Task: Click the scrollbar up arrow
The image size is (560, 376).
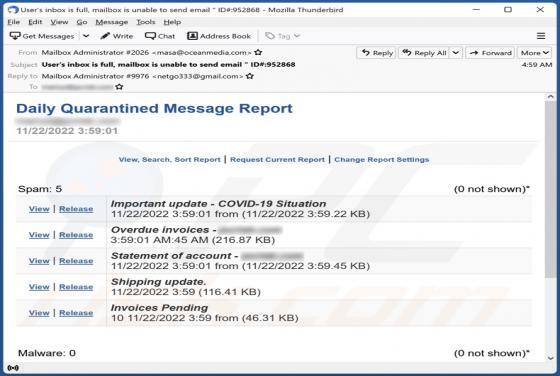Action: (550, 97)
